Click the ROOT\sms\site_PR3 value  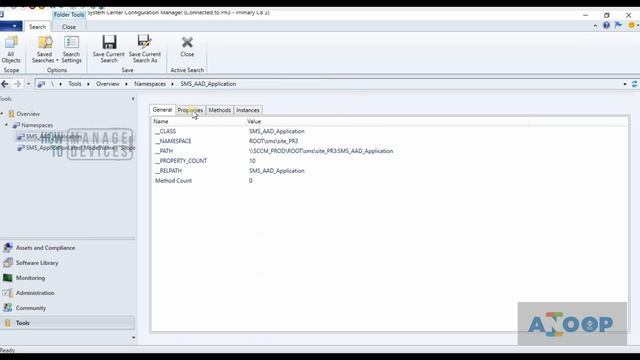pos(273,141)
